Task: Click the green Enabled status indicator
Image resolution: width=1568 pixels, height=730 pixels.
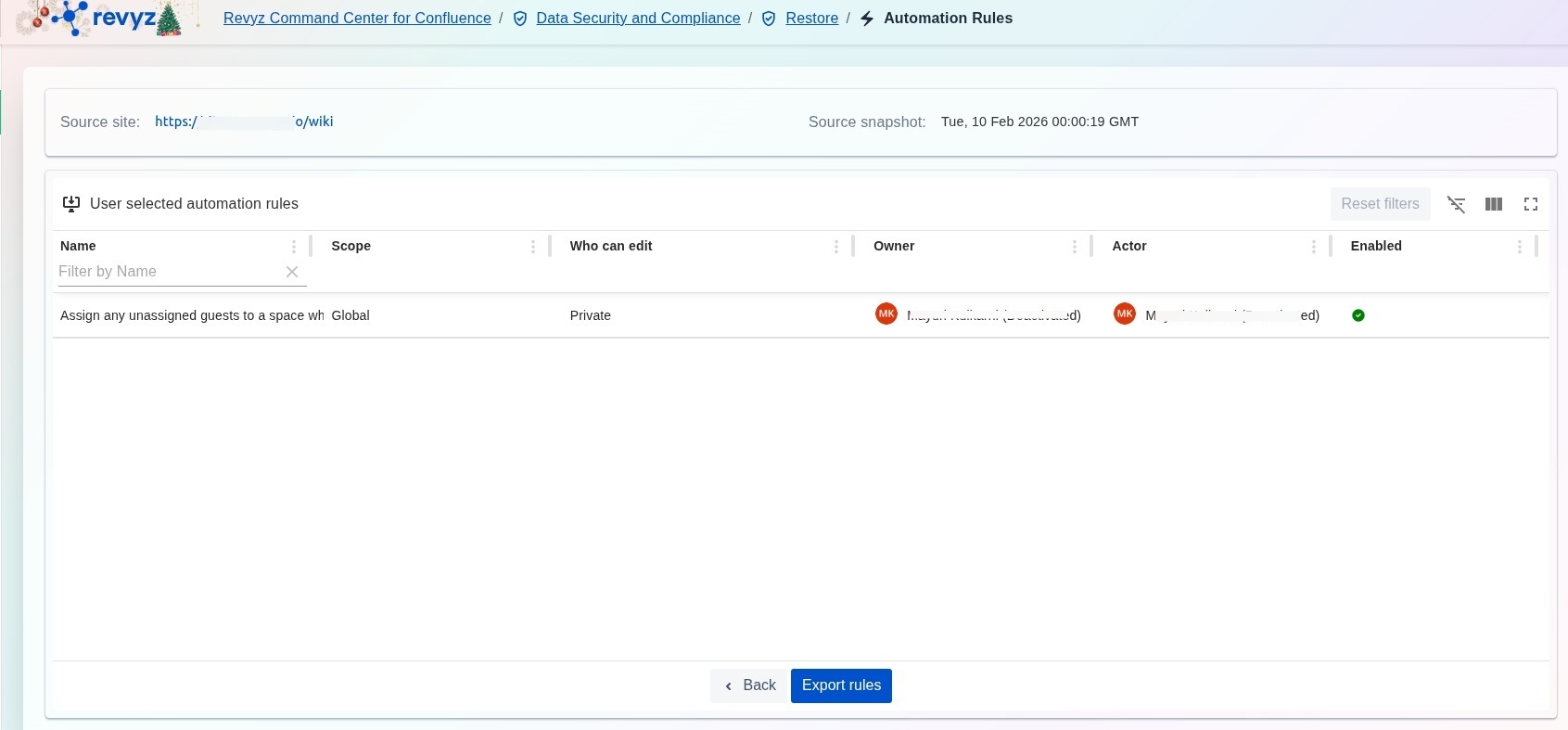Action: tap(1358, 315)
